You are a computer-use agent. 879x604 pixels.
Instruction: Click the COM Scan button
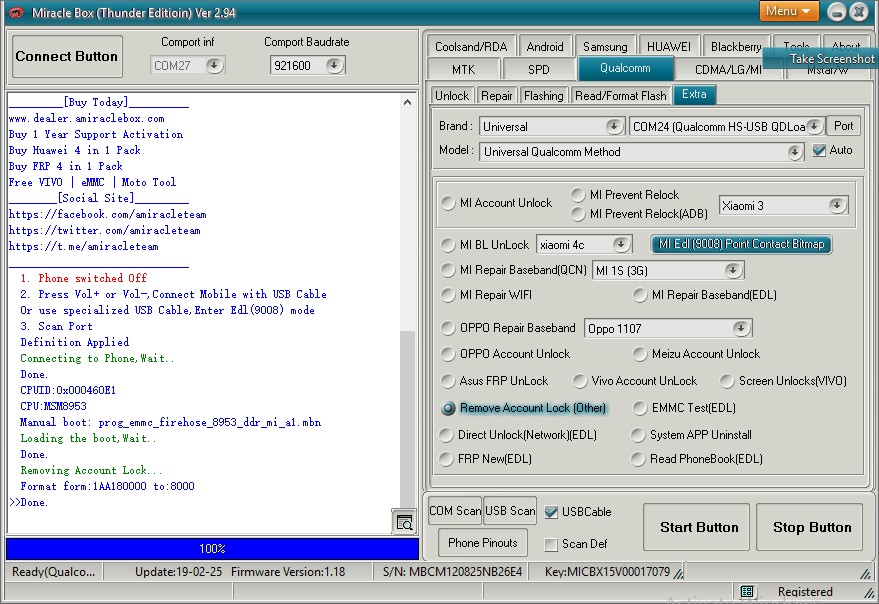click(455, 511)
